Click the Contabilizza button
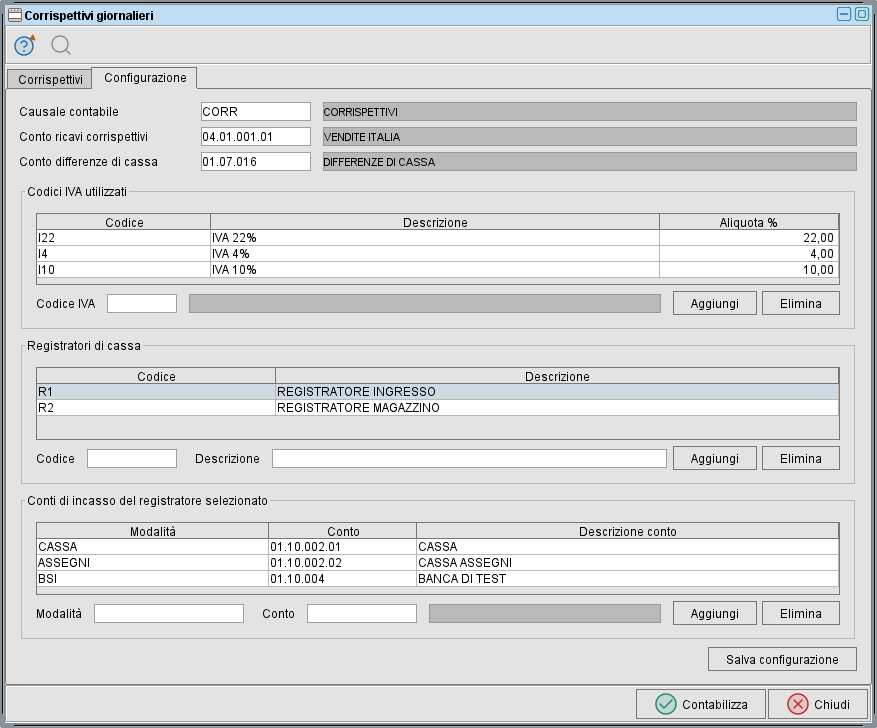 point(700,704)
